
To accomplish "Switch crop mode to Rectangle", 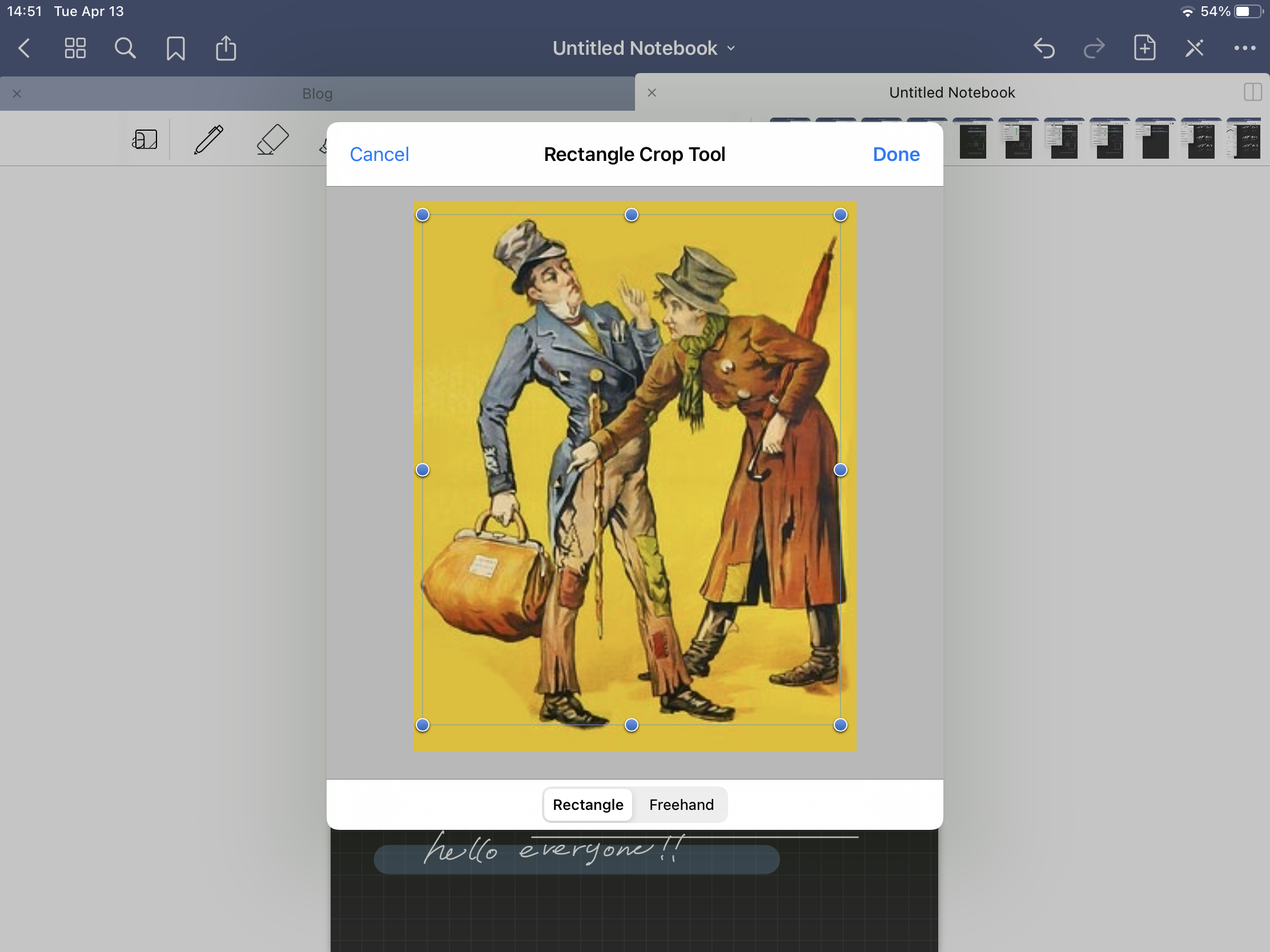I will point(588,805).
